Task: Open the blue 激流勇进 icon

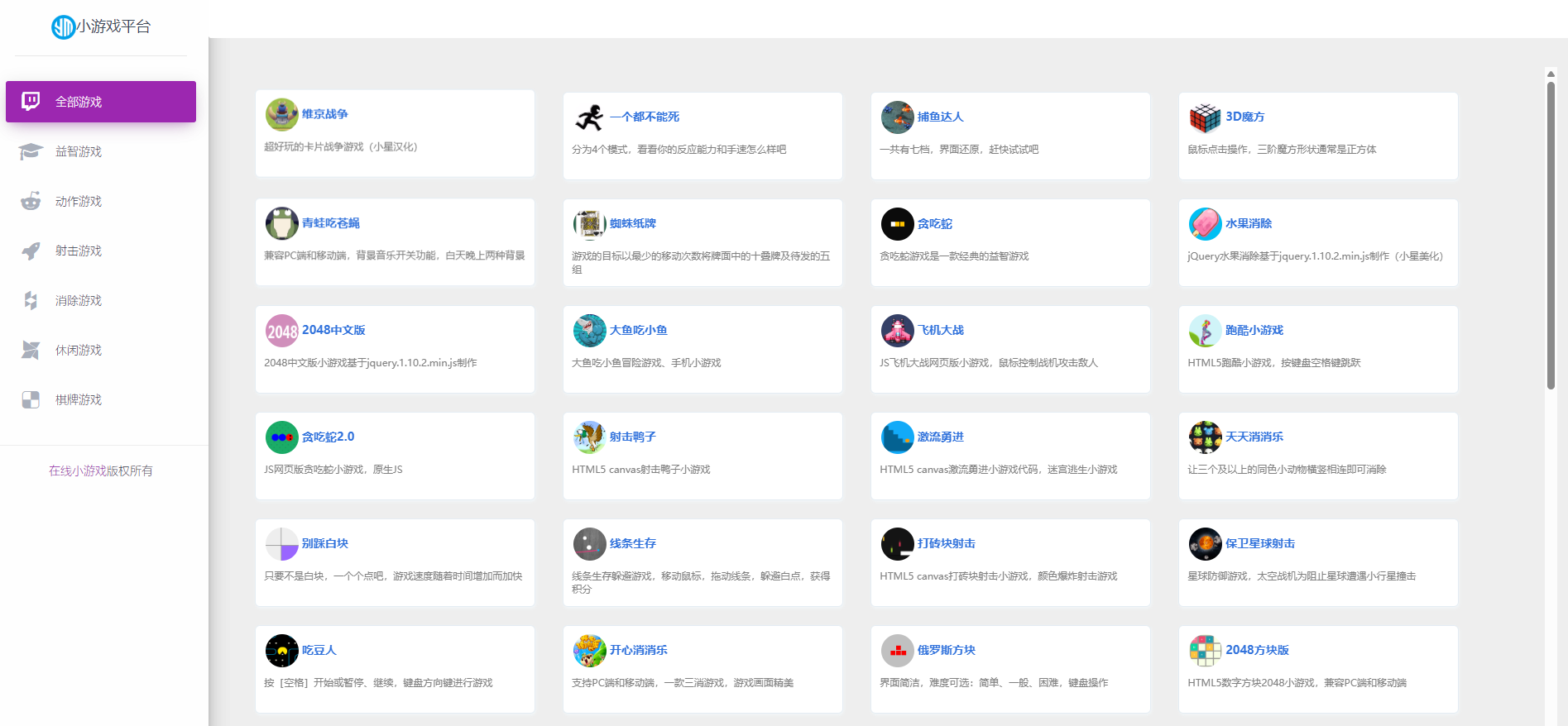Action: click(x=898, y=437)
